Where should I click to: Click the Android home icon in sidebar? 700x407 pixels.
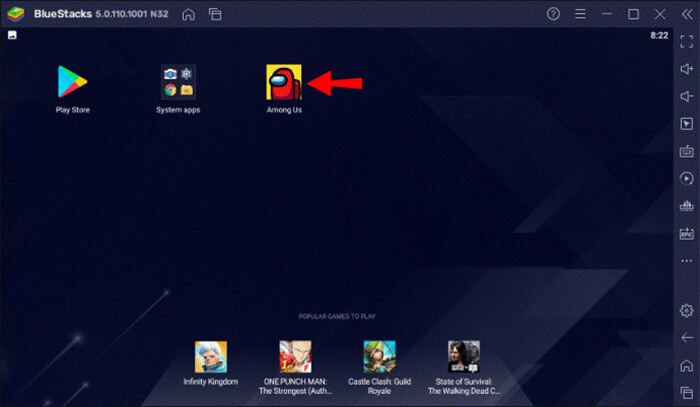pyautogui.click(x=687, y=365)
